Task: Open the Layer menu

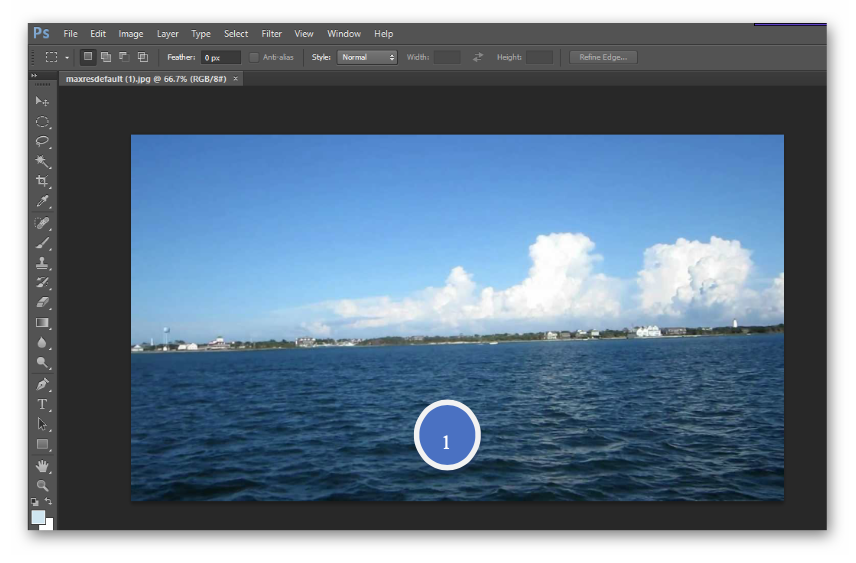Action: (x=167, y=34)
